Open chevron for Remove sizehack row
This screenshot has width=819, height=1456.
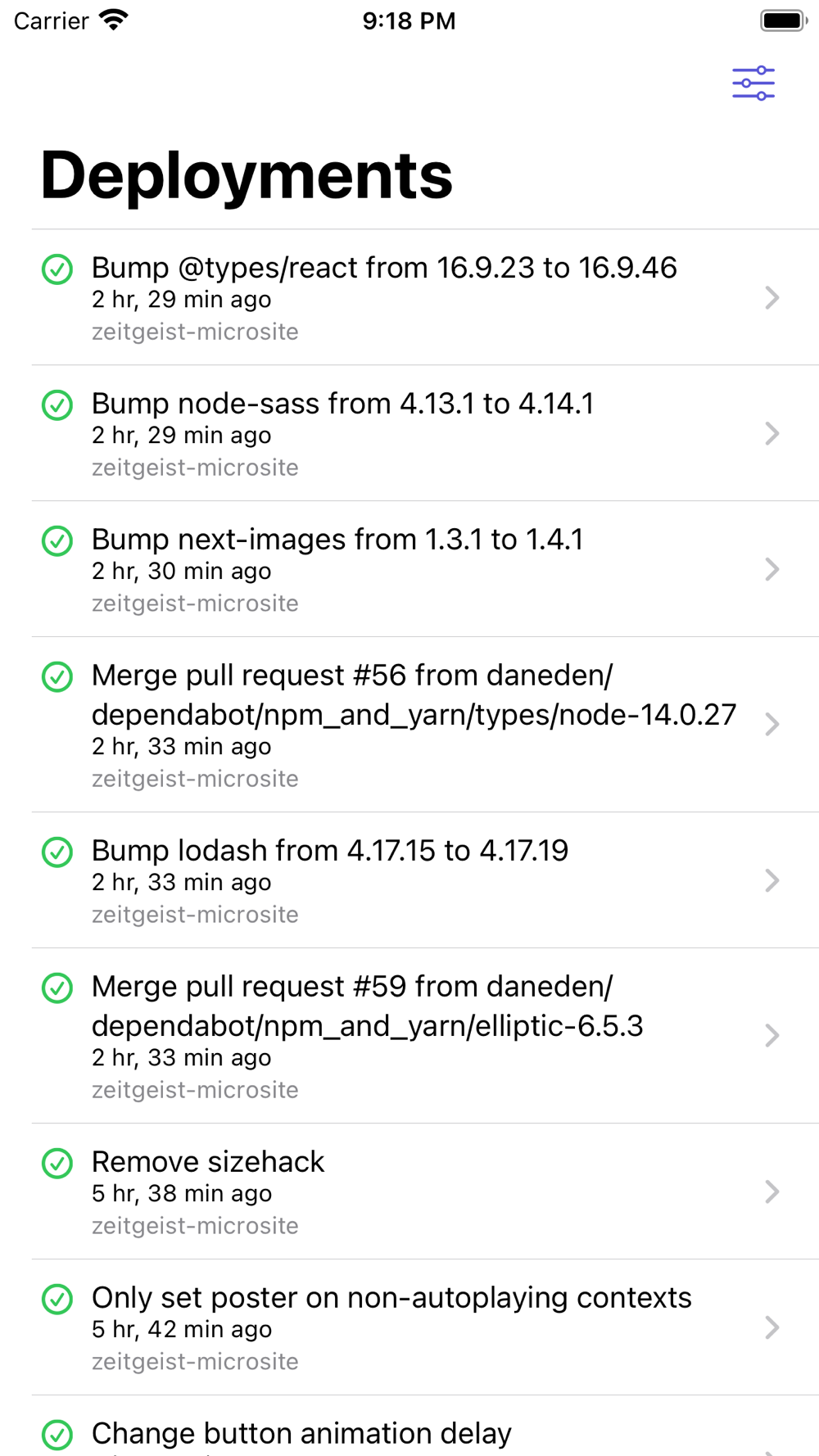click(x=771, y=1191)
